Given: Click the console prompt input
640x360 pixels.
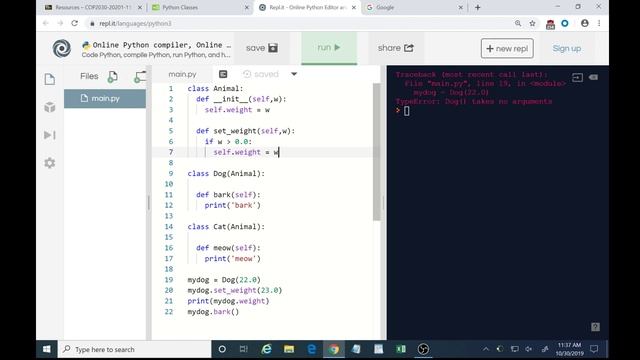Looking at the screenshot, I should [x=407, y=111].
